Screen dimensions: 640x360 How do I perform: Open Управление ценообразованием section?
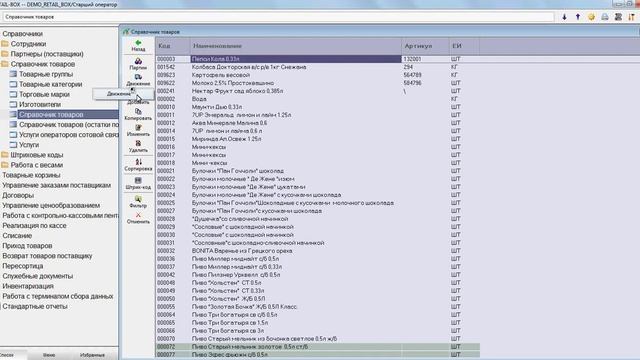click(51, 205)
